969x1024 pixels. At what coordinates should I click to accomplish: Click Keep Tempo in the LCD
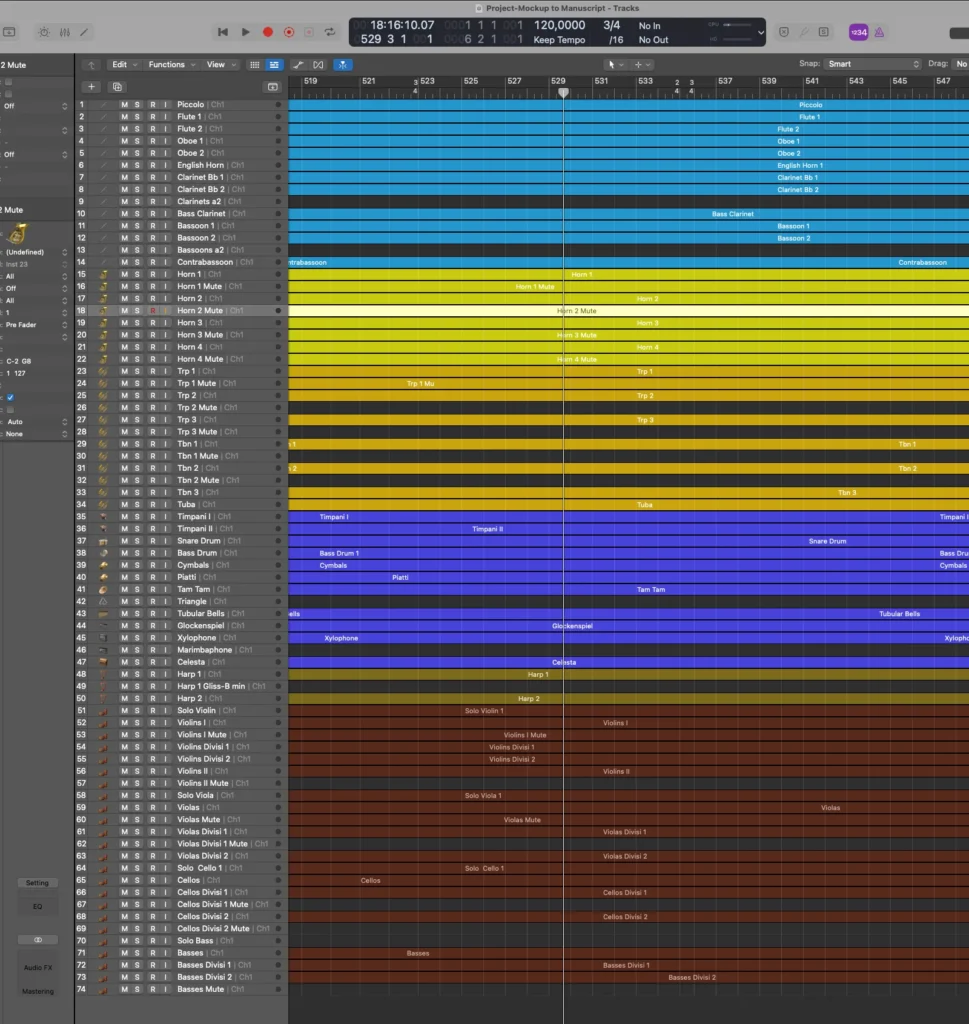(559, 40)
